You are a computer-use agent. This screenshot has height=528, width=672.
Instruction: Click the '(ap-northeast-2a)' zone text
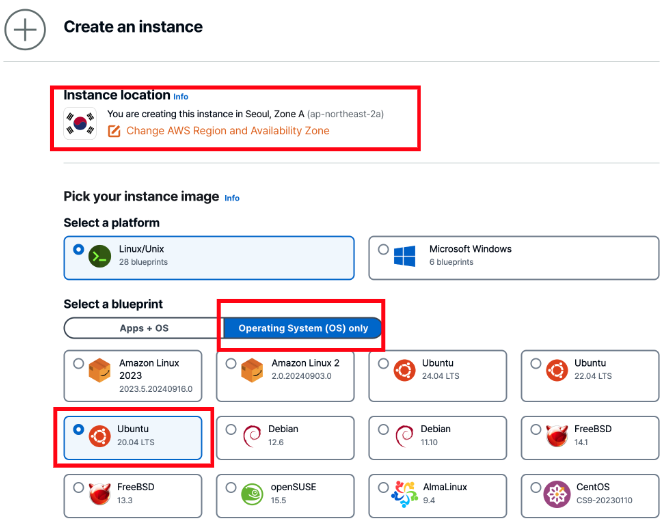[x=345, y=114]
